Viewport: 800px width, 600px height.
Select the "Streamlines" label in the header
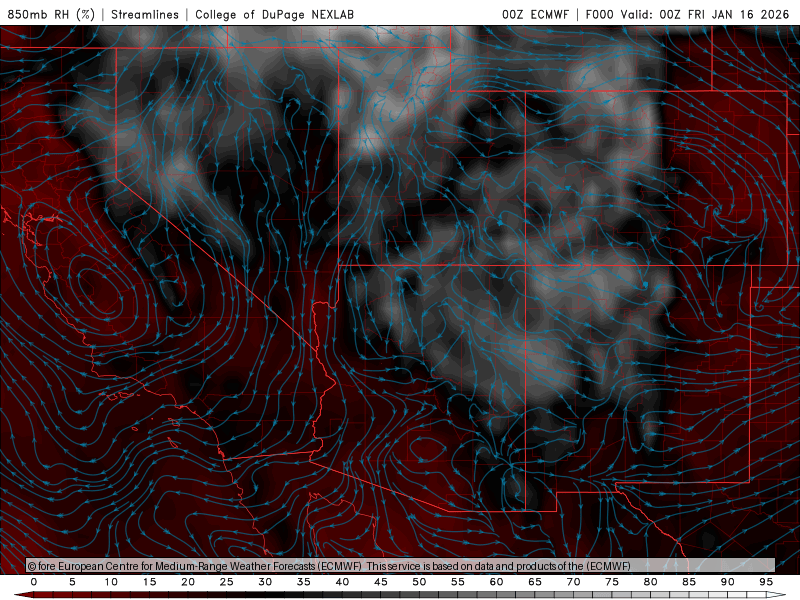click(145, 14)
